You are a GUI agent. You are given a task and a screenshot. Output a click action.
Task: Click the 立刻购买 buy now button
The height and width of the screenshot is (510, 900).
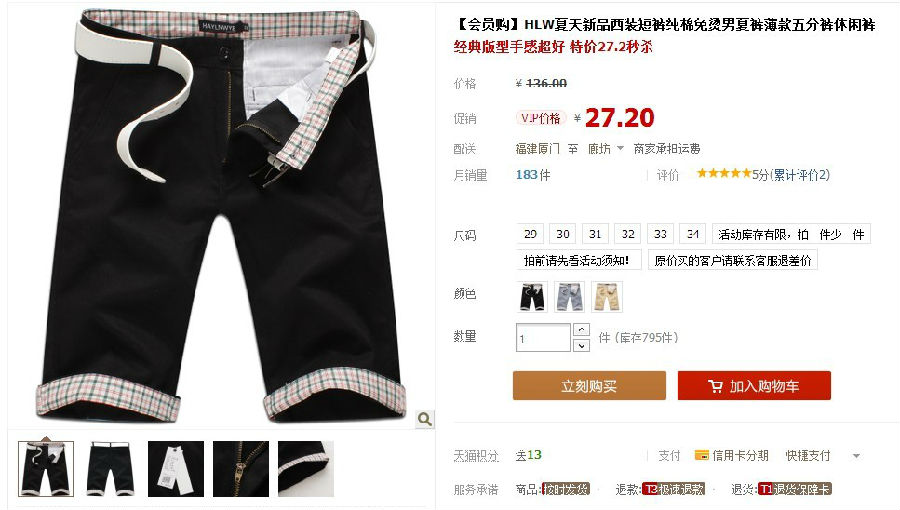589,386
